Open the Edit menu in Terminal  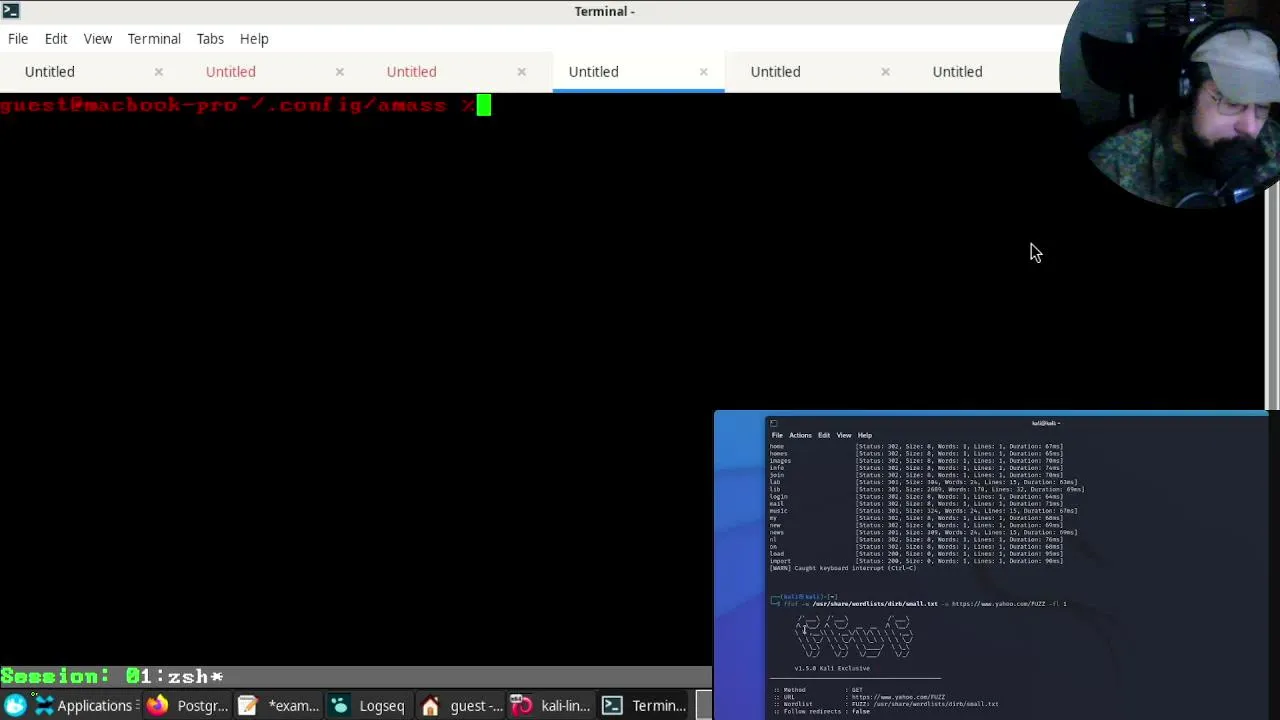[56, 38]
